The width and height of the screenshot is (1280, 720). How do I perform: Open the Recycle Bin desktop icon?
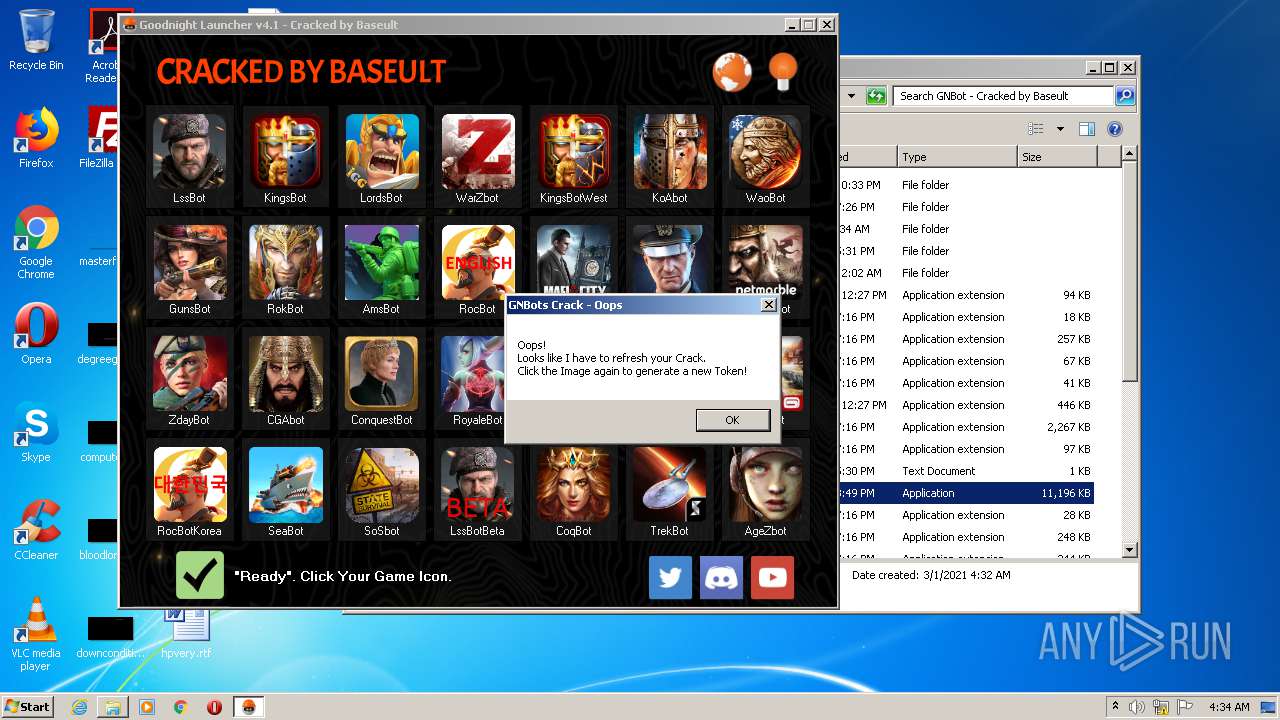[x=36, y=40]
